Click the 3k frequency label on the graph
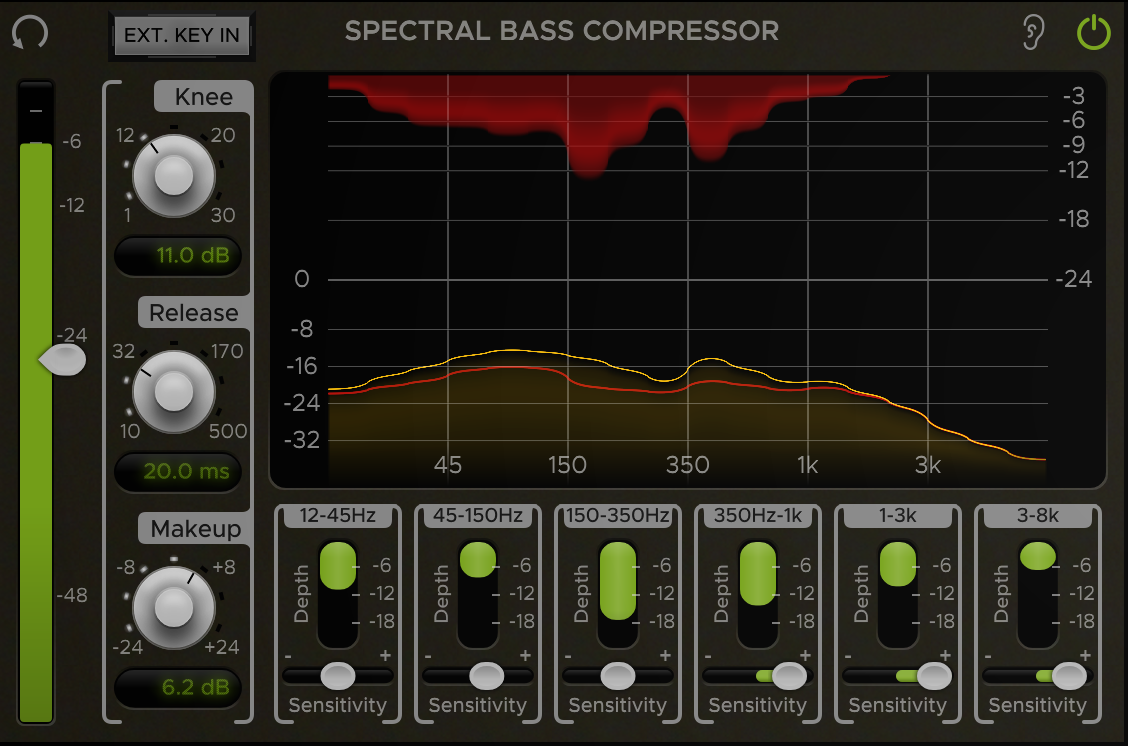1128x746 pixels. coord(927,465)
